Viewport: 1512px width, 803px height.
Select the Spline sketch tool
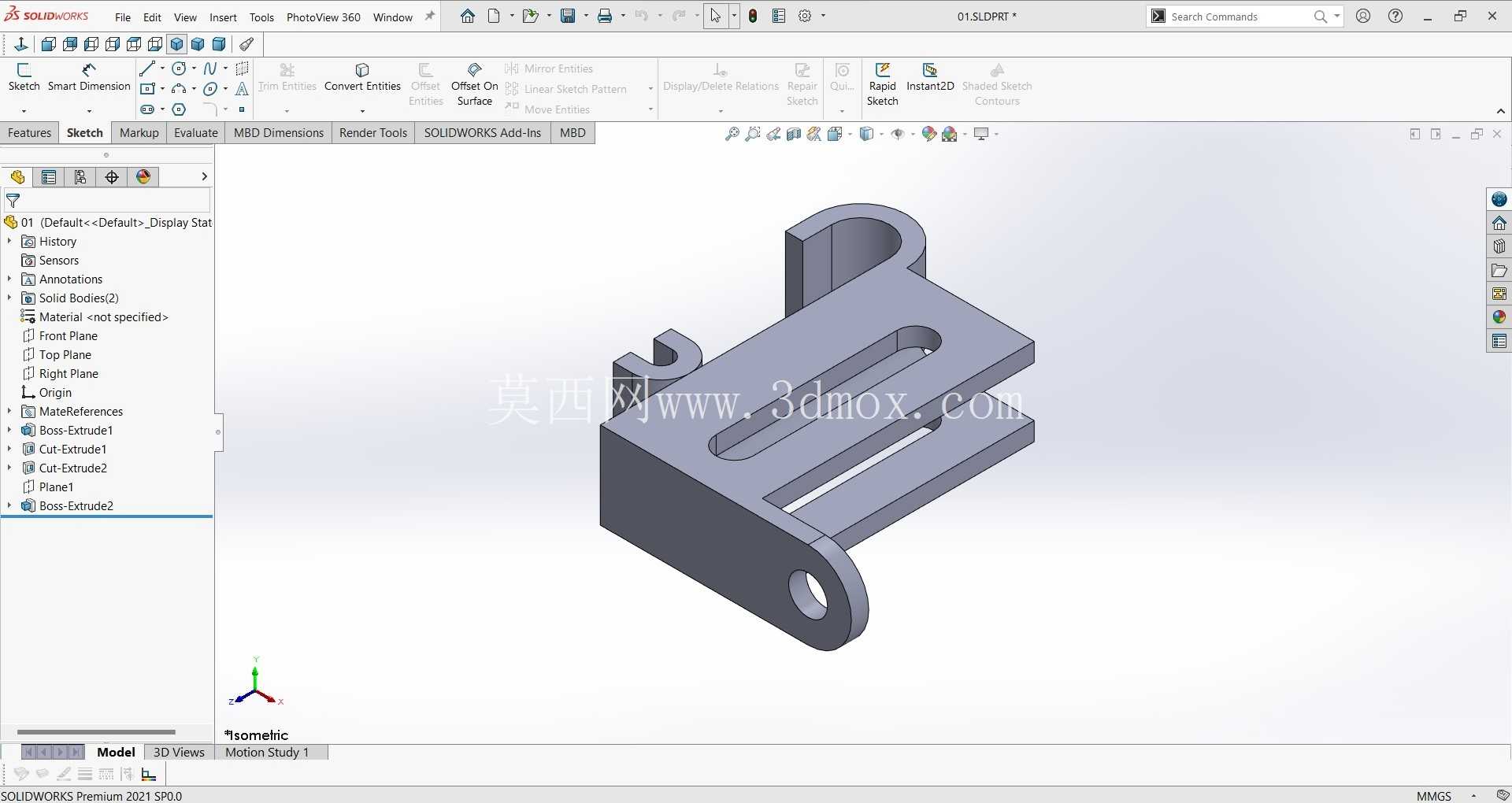210,68
